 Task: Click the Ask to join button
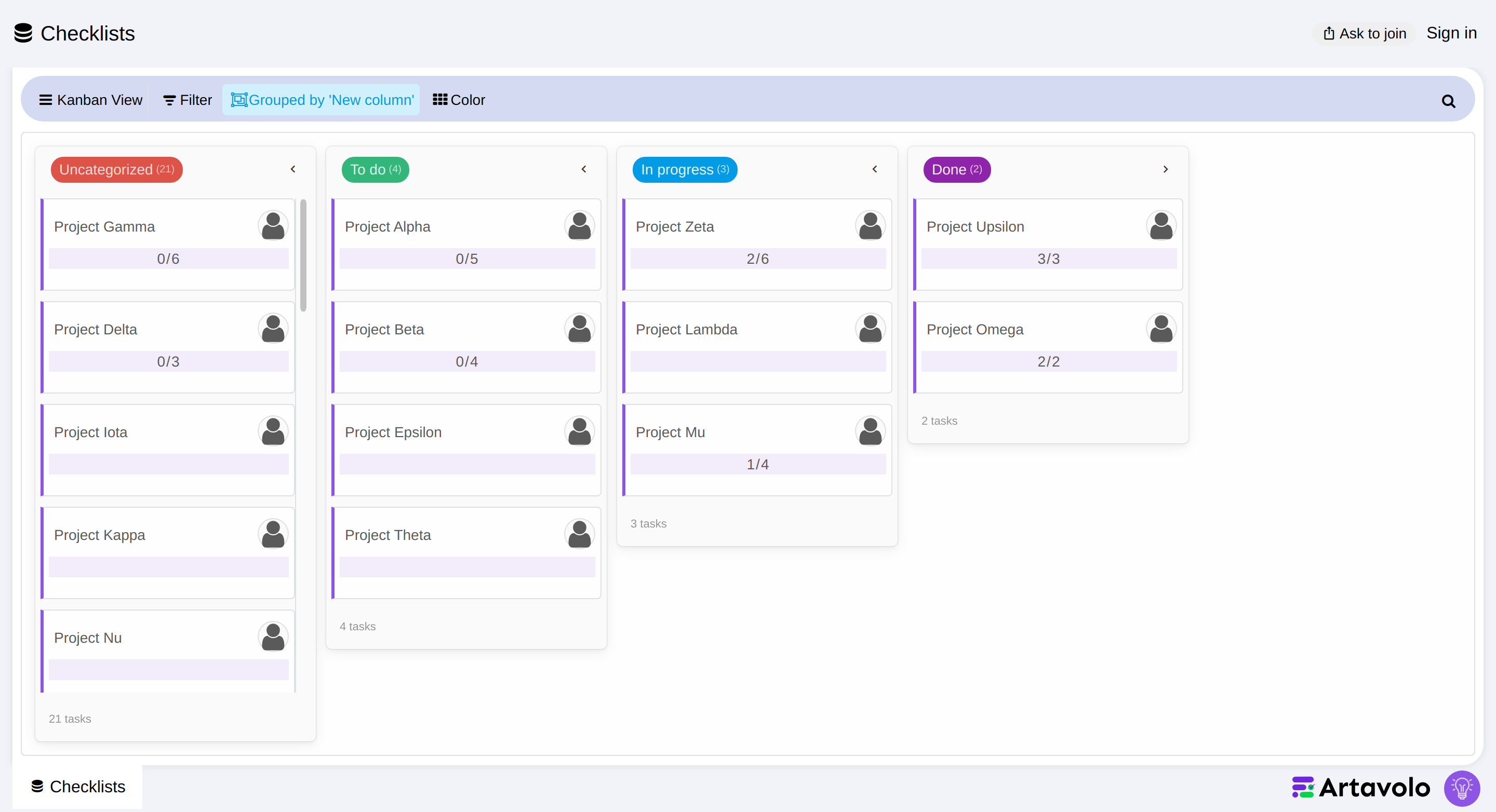coord(1364,34)
